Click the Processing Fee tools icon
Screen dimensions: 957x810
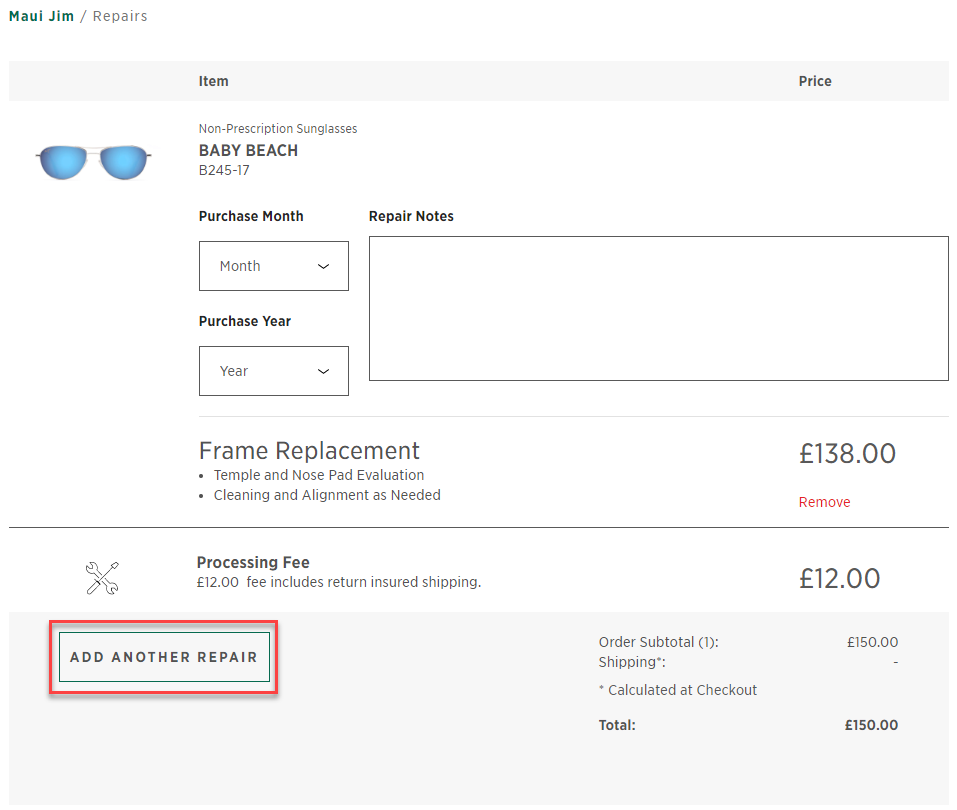point(103,577)
